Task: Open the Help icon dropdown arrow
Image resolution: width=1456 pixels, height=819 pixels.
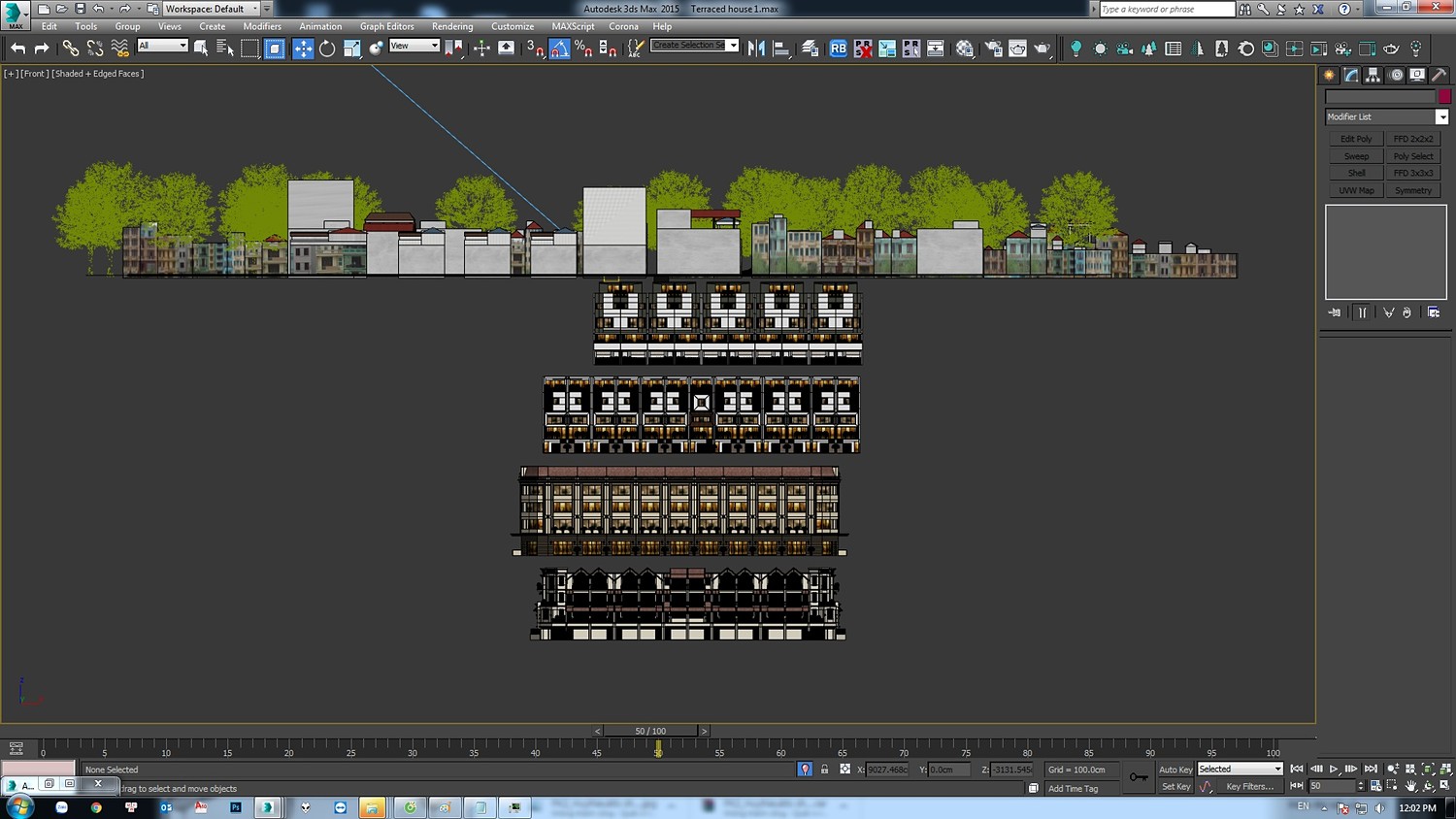Action: [1358, 9]
